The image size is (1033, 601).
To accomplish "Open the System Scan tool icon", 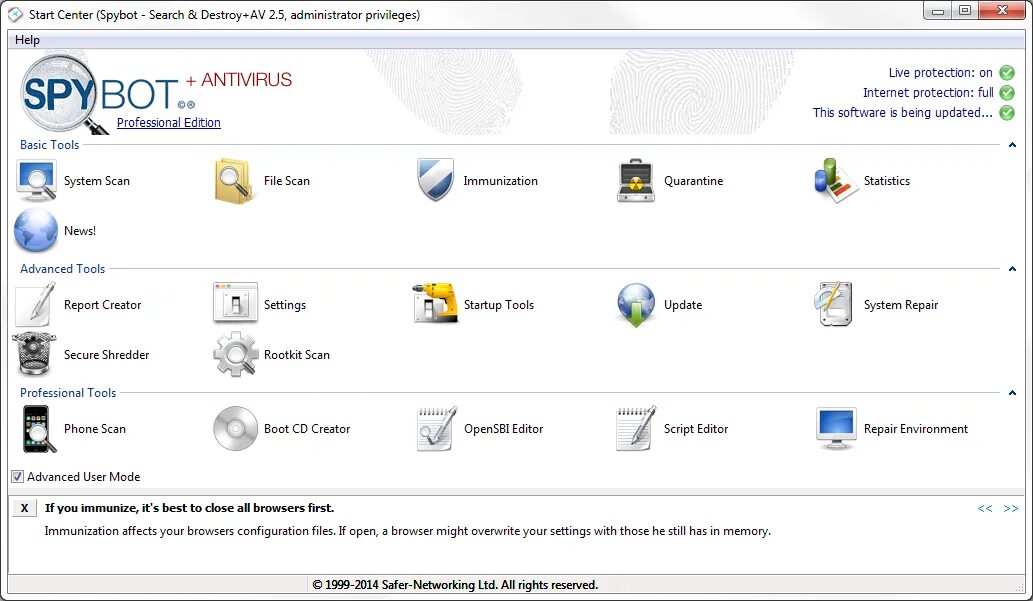I will 36,181.
